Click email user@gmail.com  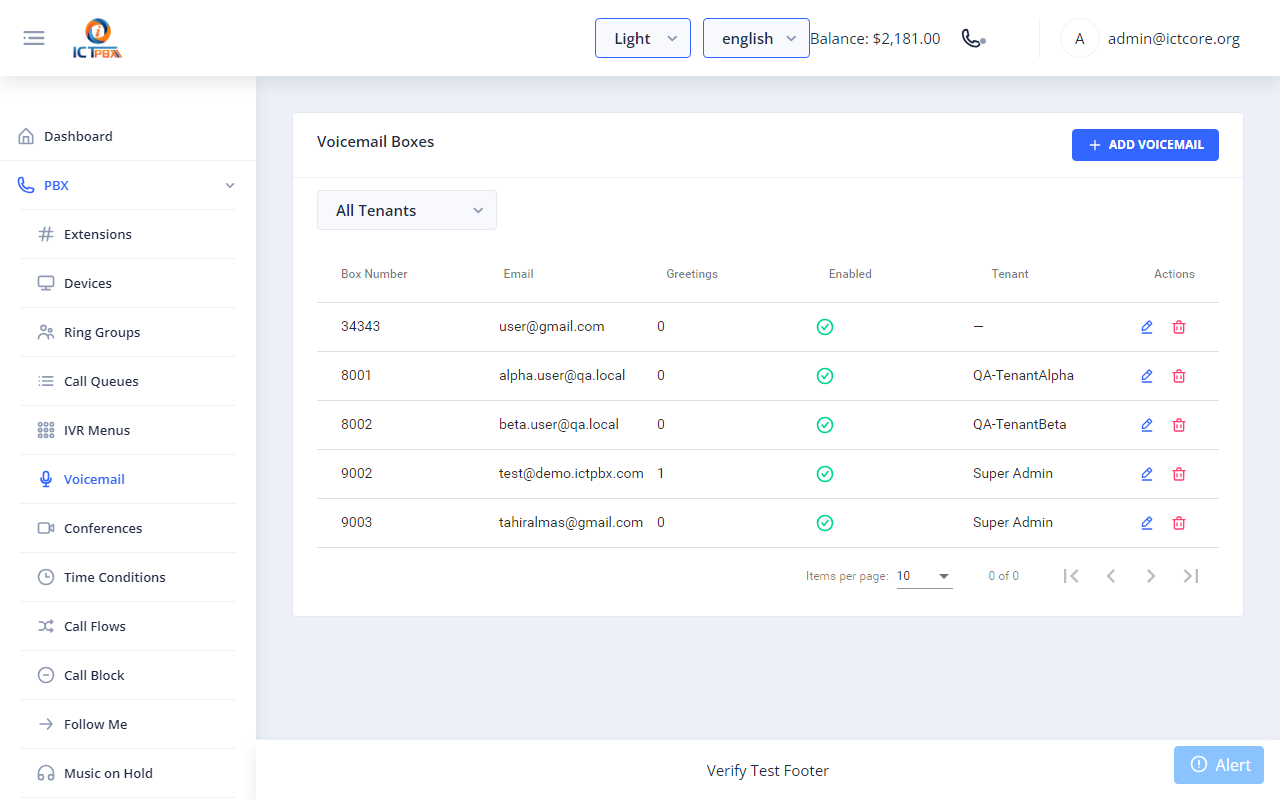tap(552, 326)
